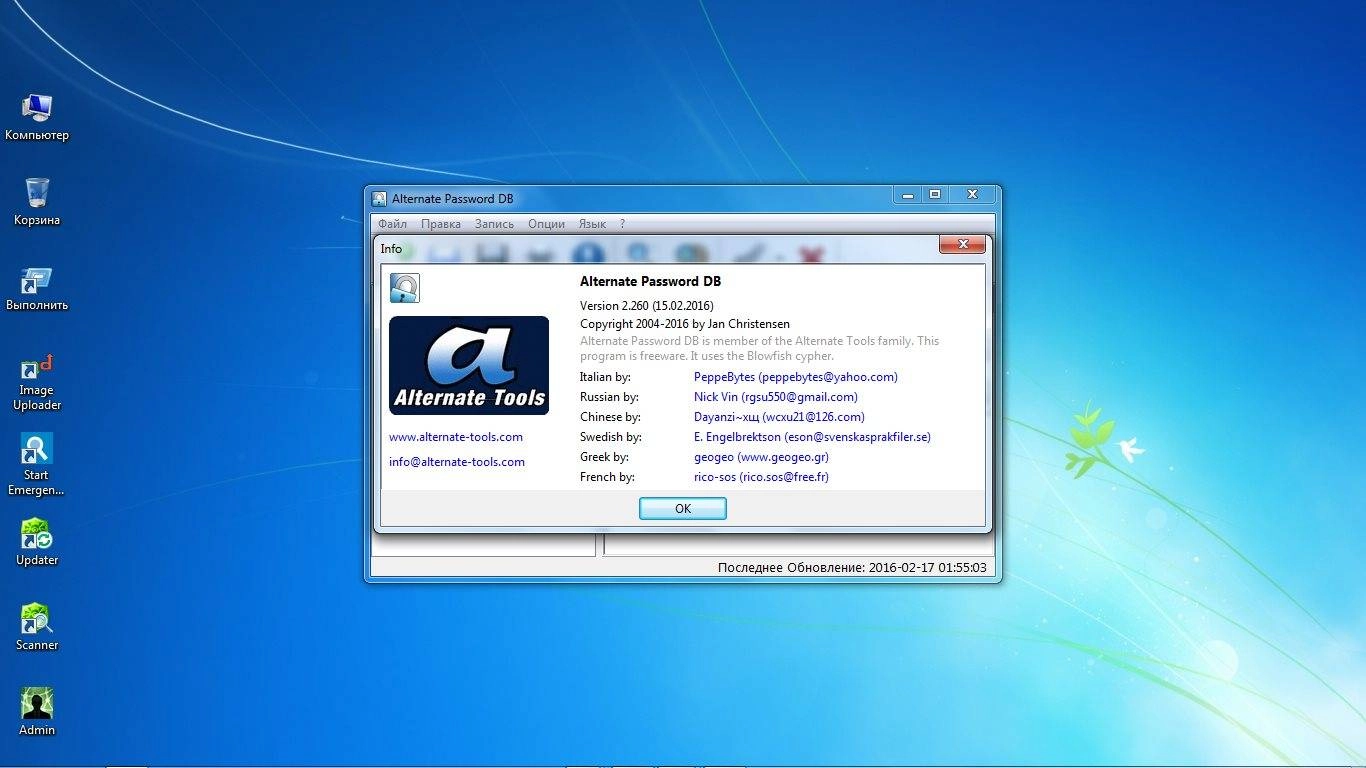1366x768 pixels.
Task: Open the Файл menu
Action: coord(392,224)
